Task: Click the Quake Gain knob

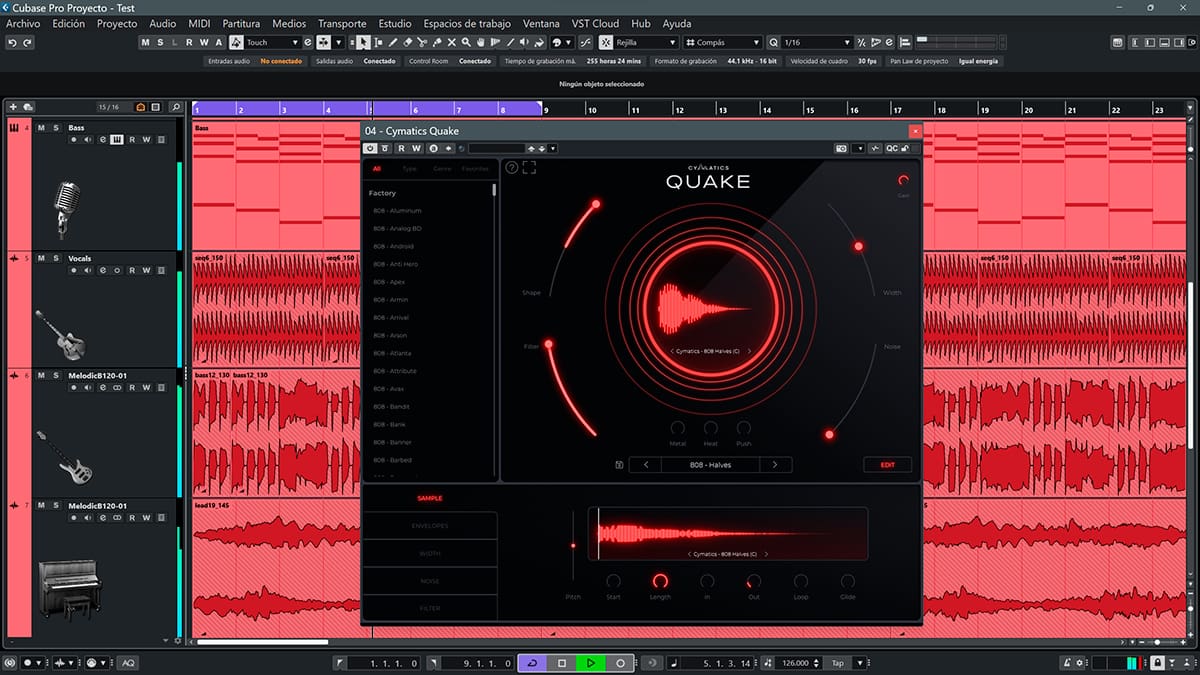Action: tap(903, 180)
